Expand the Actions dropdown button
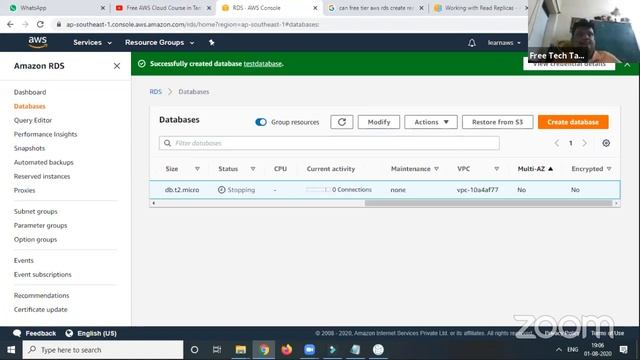The image size is (640, 360). tap(431, 122)
